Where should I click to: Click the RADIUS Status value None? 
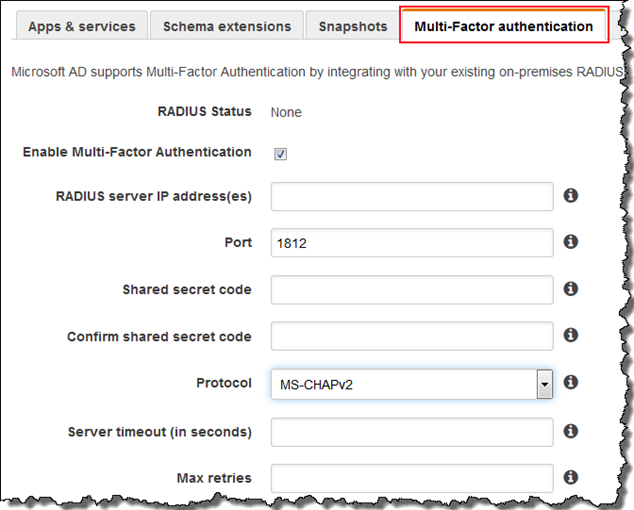(286, 112)
